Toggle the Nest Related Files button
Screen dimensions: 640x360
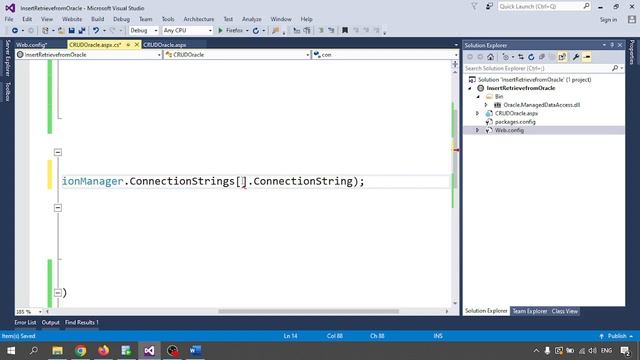[562, 57]
